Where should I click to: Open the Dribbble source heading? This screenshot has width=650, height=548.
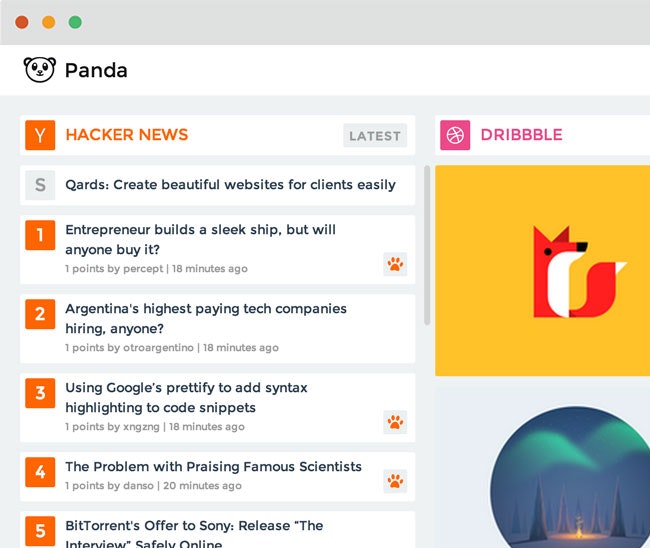click(521, 135)
